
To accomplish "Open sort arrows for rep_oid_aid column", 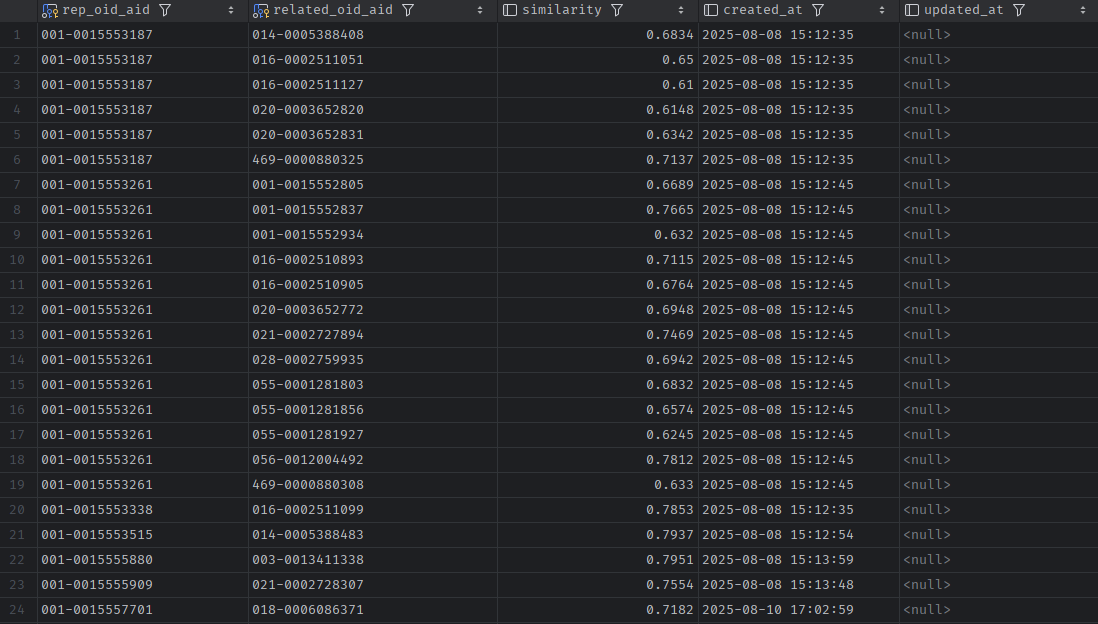I will pyautogui.click(x=231, y=11).
